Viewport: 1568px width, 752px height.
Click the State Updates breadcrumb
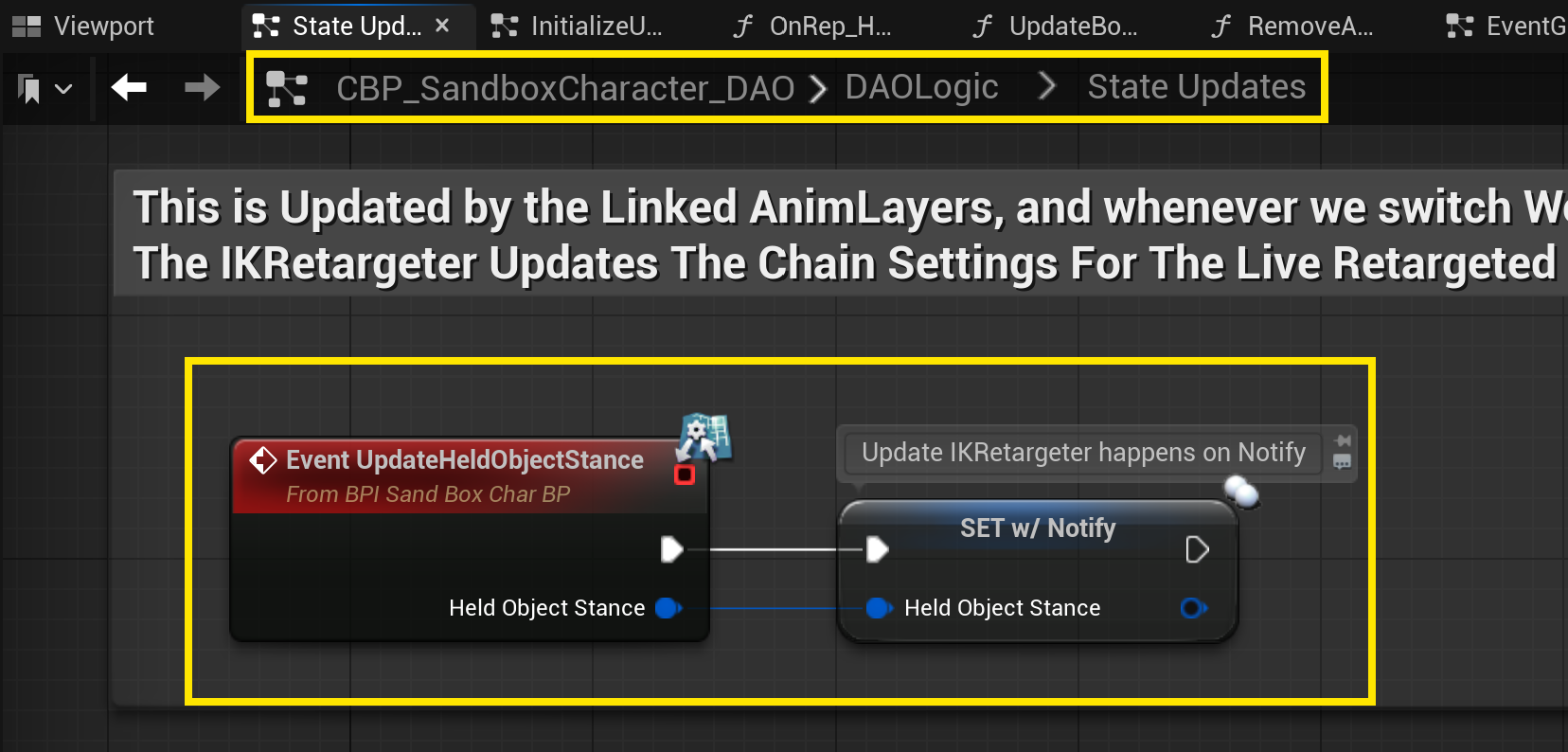click(1196, 87)
